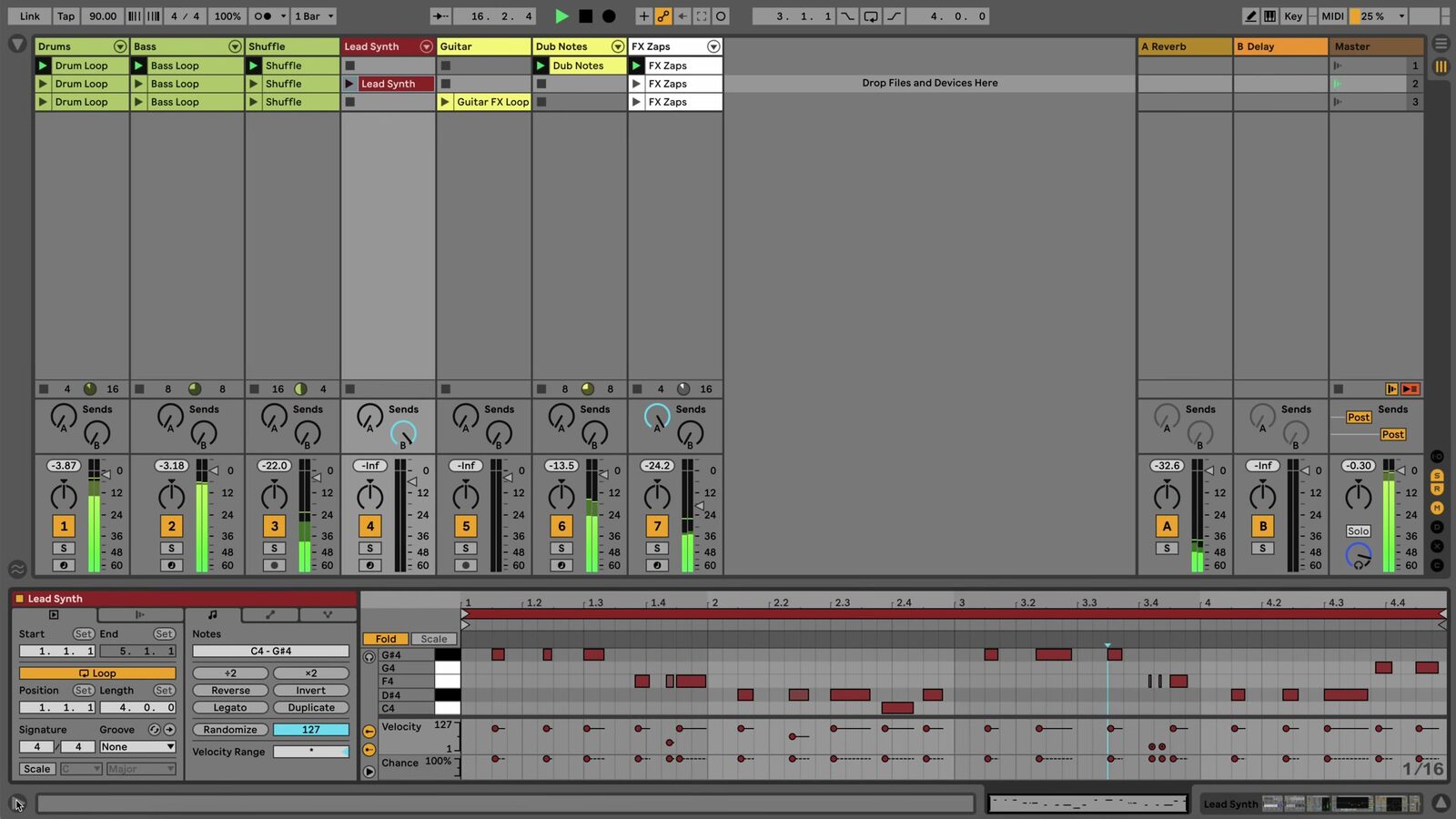This screenshot has width=1456, height=819.
Task: Show the Browser with the triangle icon
Action: tap(16, 44)
